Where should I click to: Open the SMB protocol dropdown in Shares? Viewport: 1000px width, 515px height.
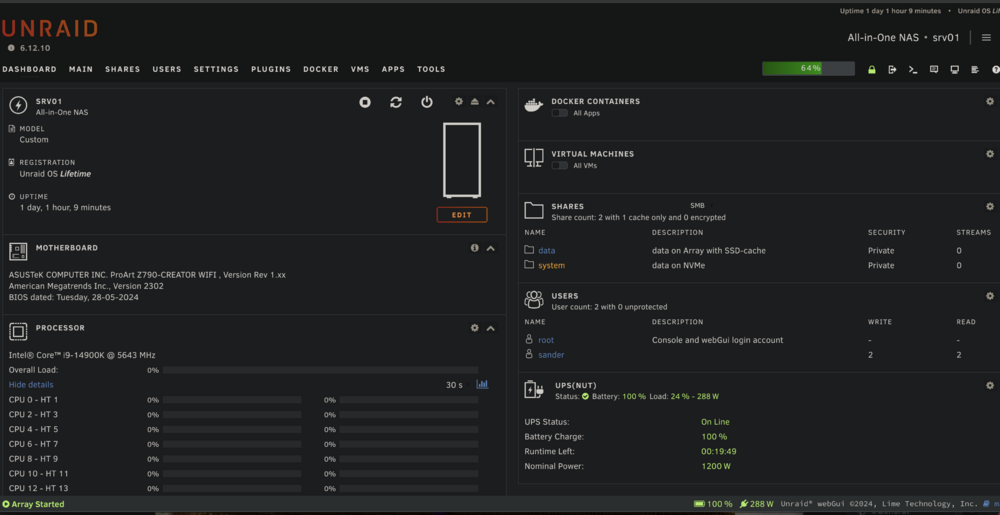701,206
